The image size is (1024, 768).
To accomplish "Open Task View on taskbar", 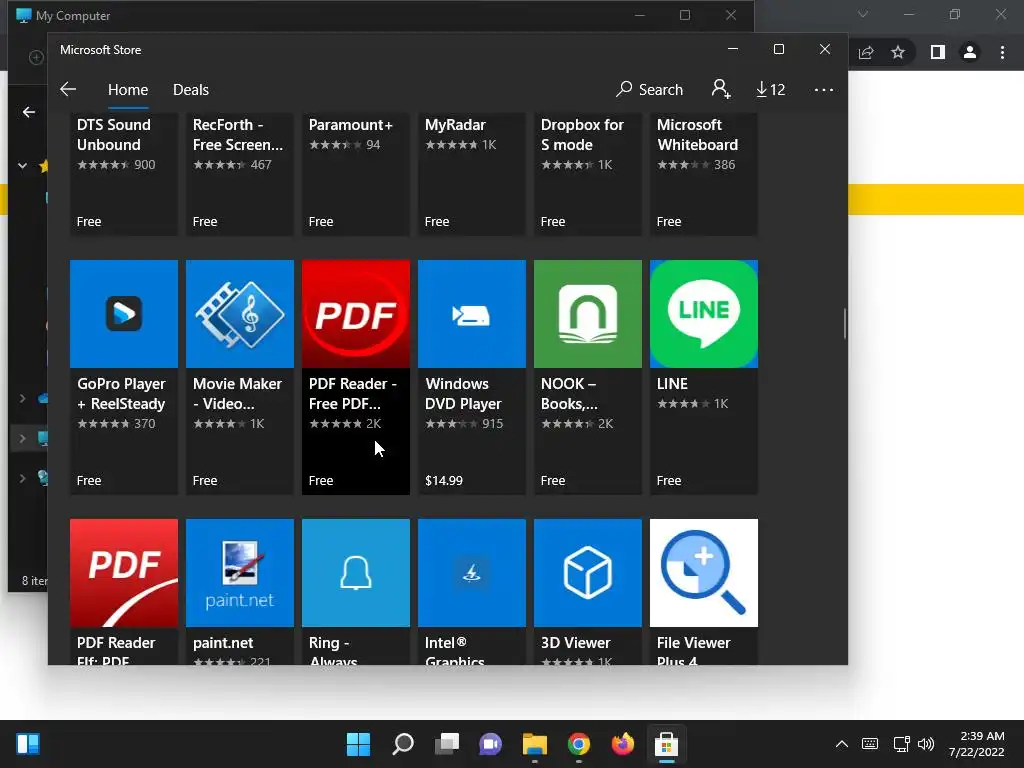I will [447, 744].
